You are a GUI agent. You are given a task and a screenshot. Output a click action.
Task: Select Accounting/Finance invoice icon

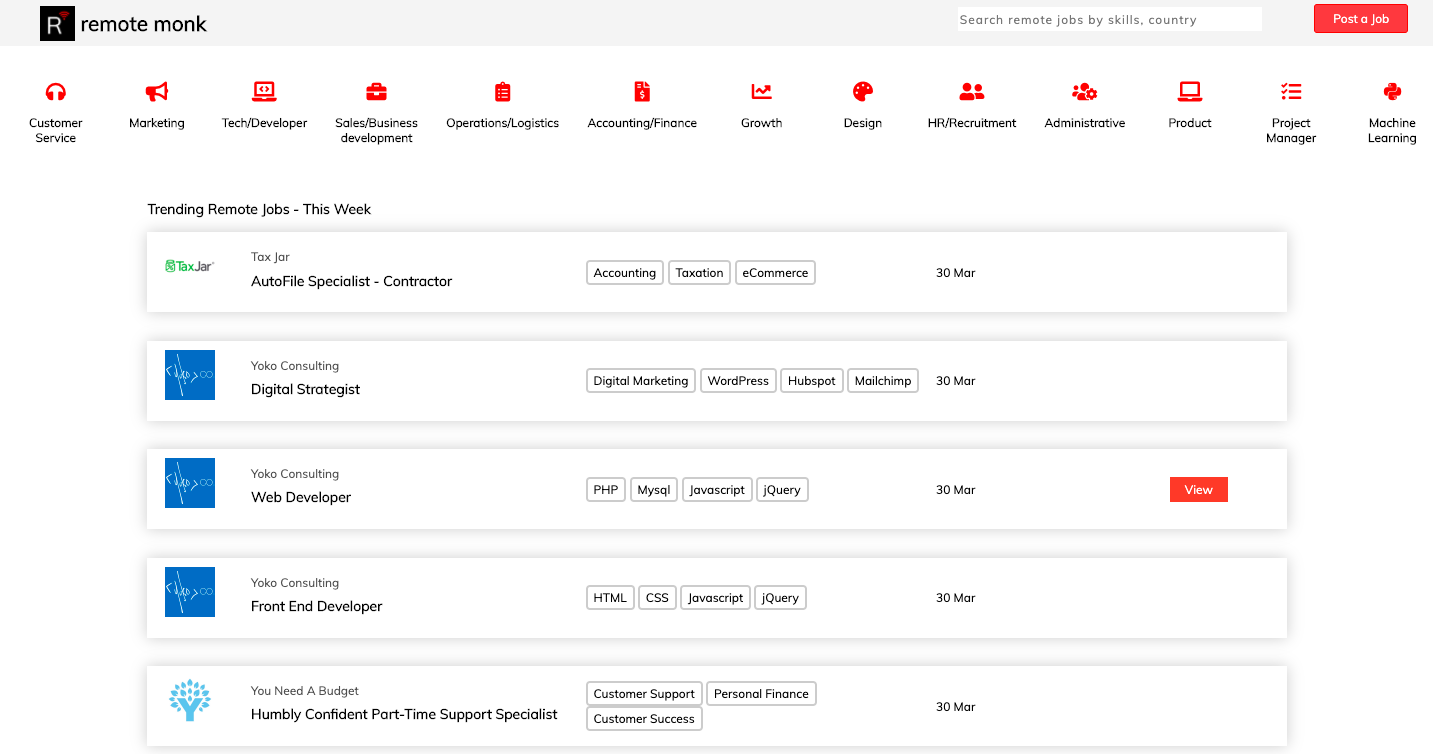(642, 92)
